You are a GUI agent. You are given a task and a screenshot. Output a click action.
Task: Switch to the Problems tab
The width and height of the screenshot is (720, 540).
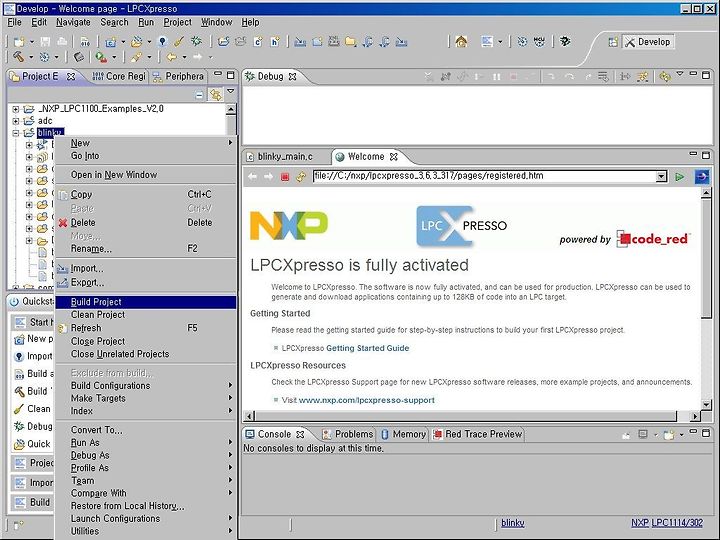click(348, 434)
